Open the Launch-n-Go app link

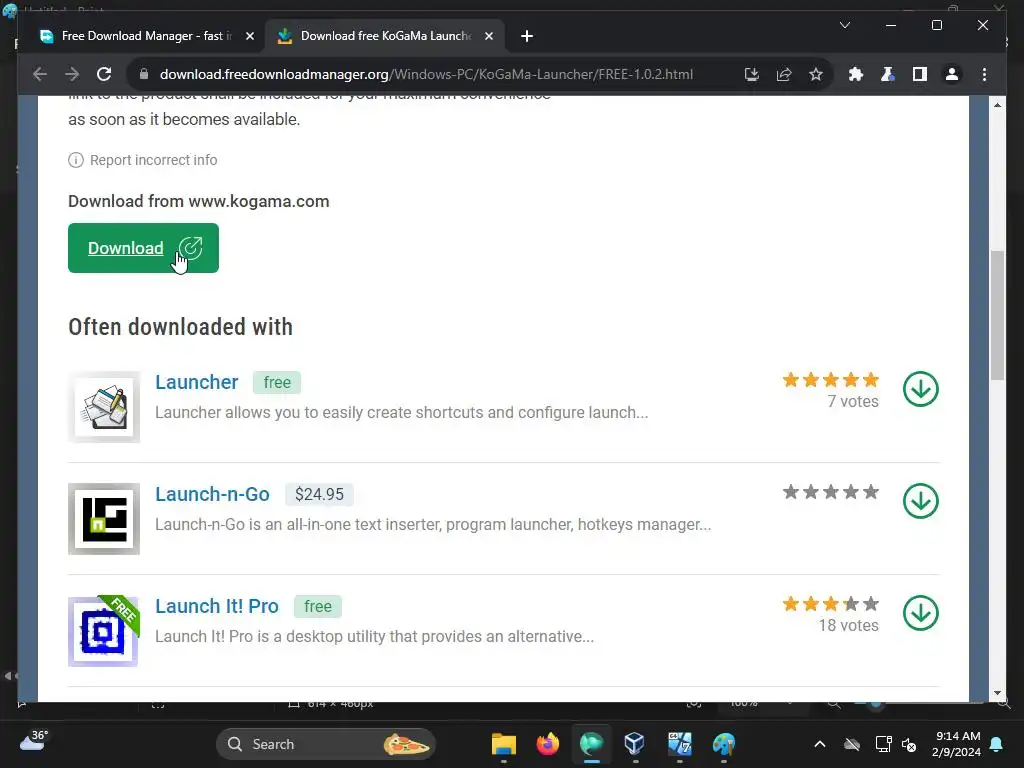point(212,494)
